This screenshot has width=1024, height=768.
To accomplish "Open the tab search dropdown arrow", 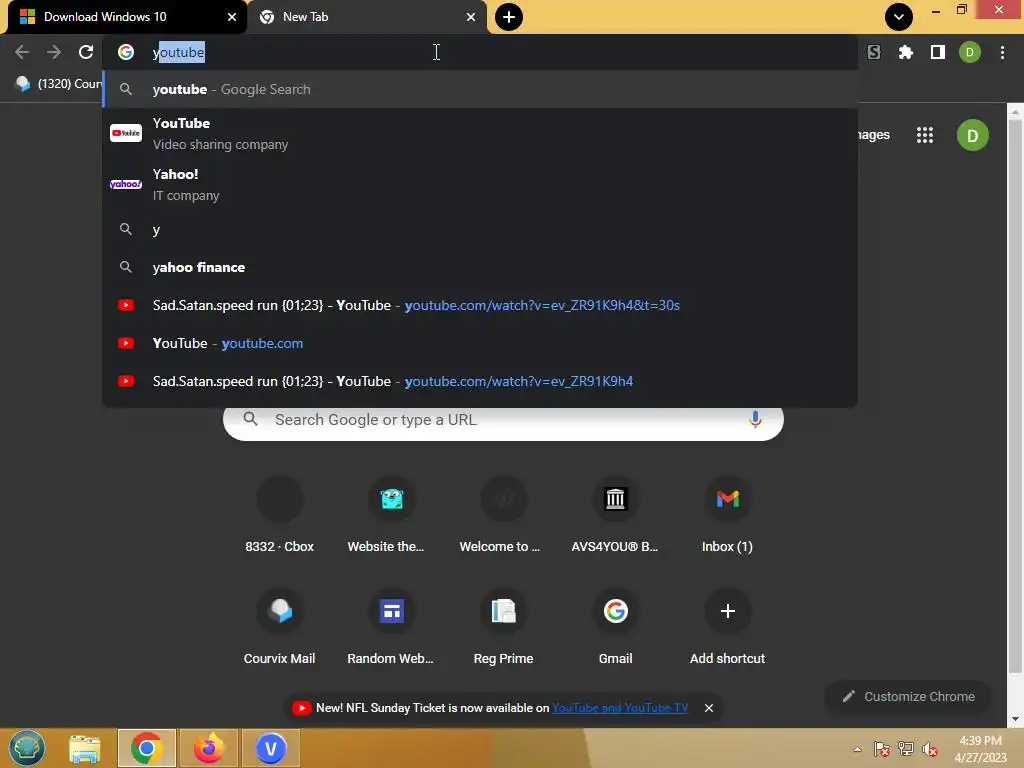I will [x=899, y=17].
